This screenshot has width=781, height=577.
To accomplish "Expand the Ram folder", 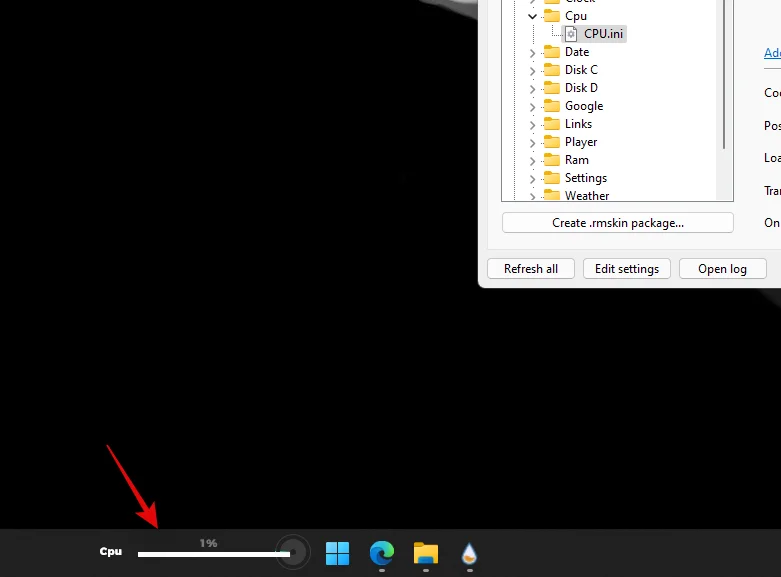I will pos(532,161).
